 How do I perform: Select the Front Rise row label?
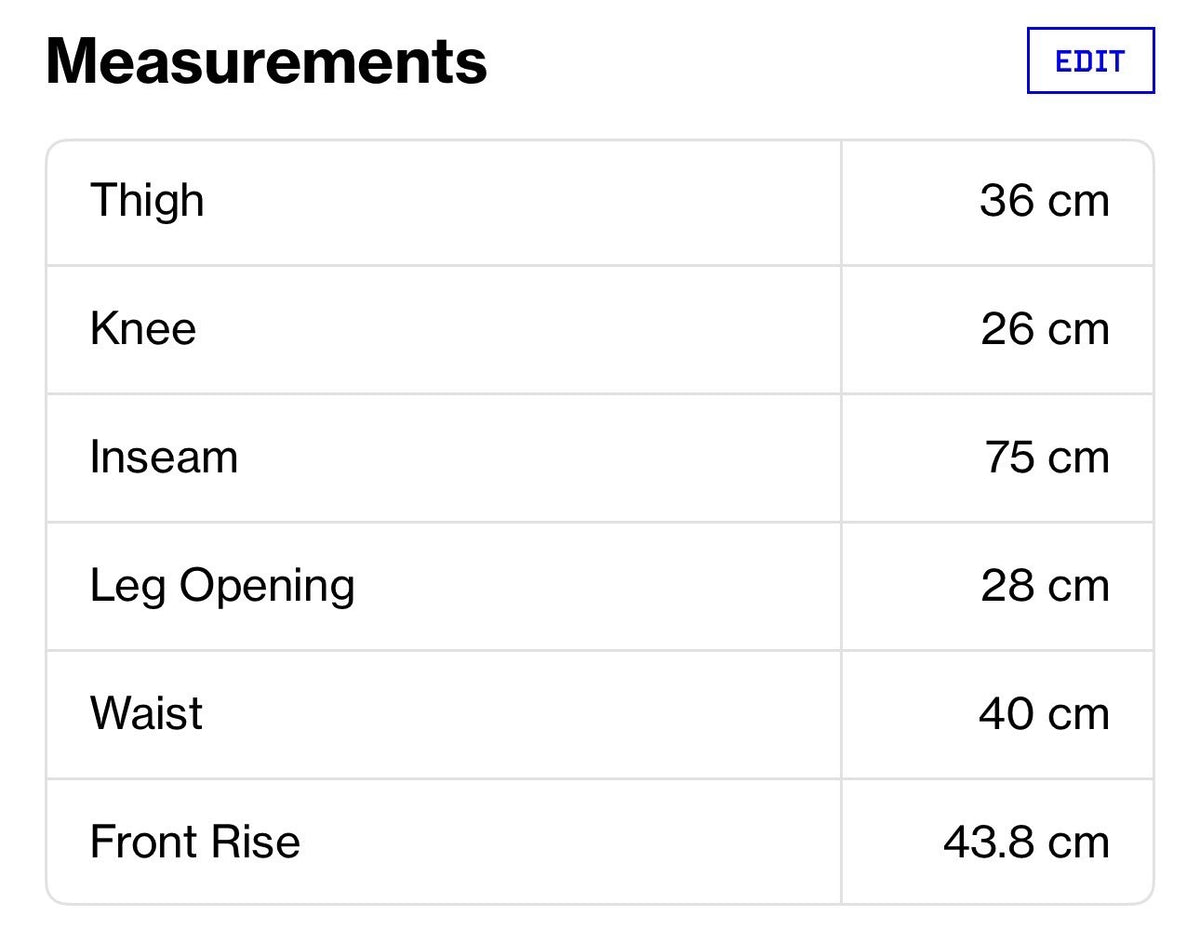coord(195,841)
